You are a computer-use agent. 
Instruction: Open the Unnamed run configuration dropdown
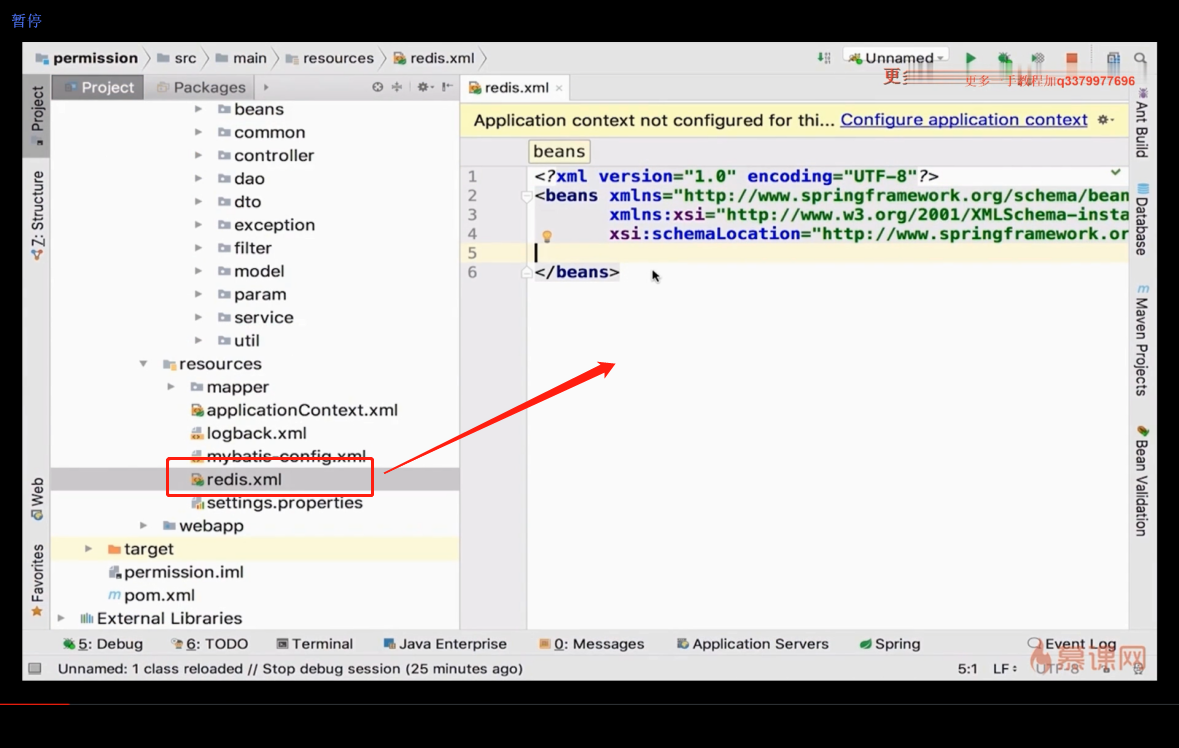898,58
